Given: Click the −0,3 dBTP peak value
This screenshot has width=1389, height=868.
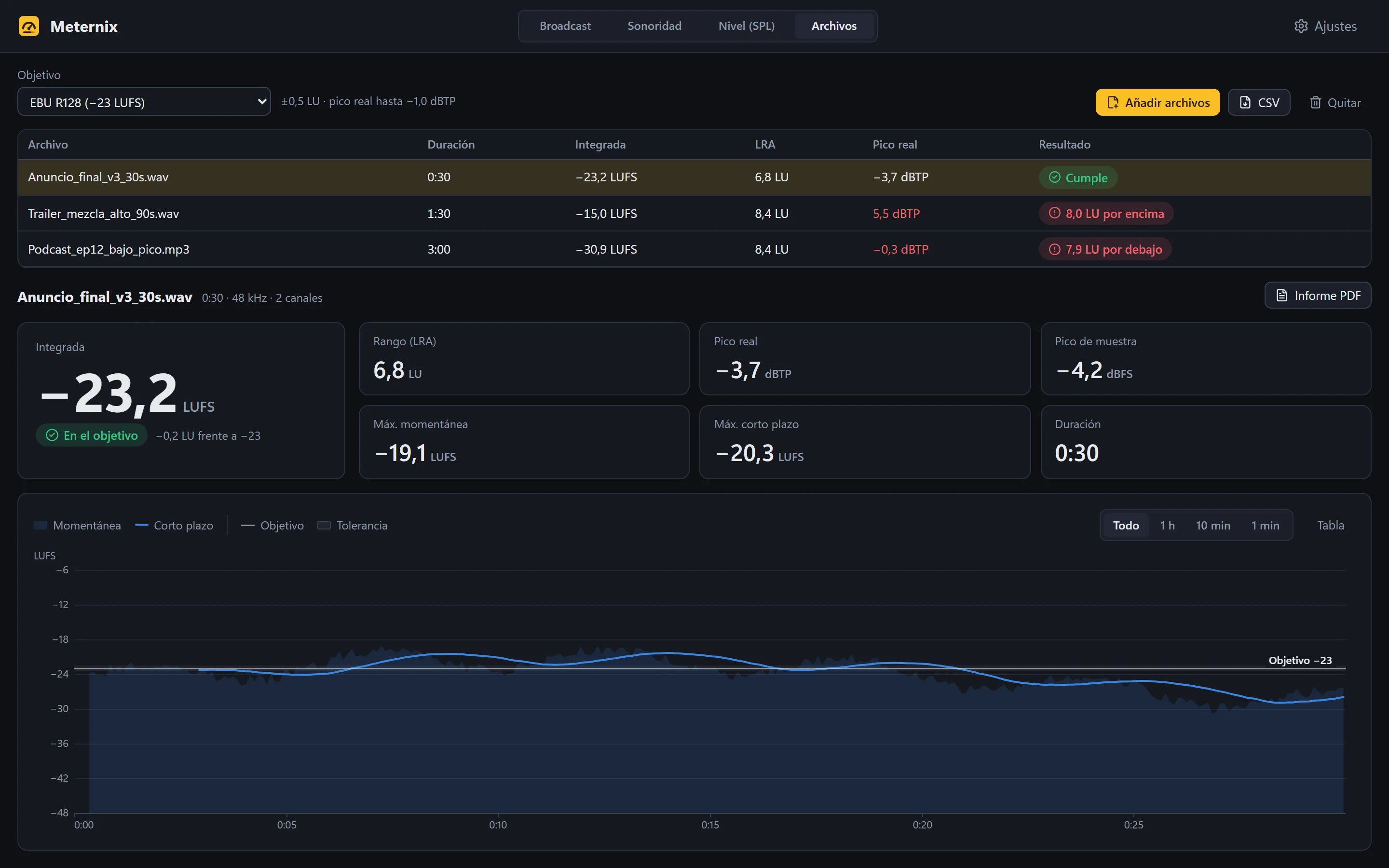Looking at the screenshot, I should tap(900, 249).
